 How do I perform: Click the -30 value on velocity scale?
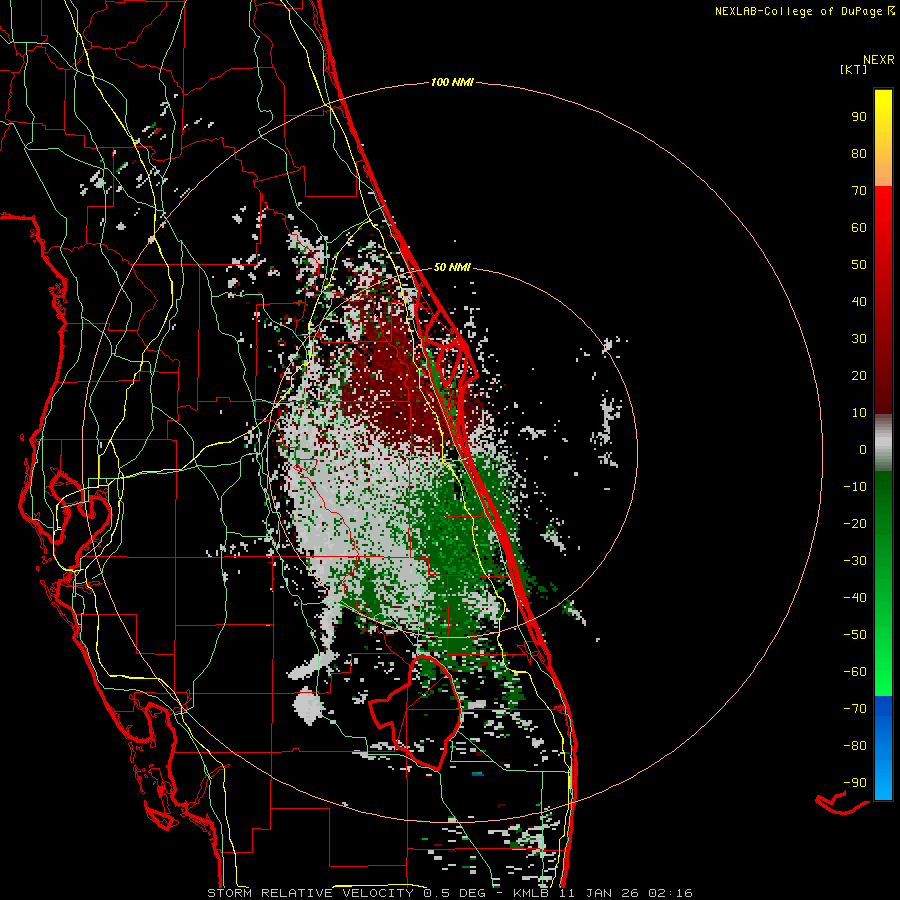click(x=855, y=561)
